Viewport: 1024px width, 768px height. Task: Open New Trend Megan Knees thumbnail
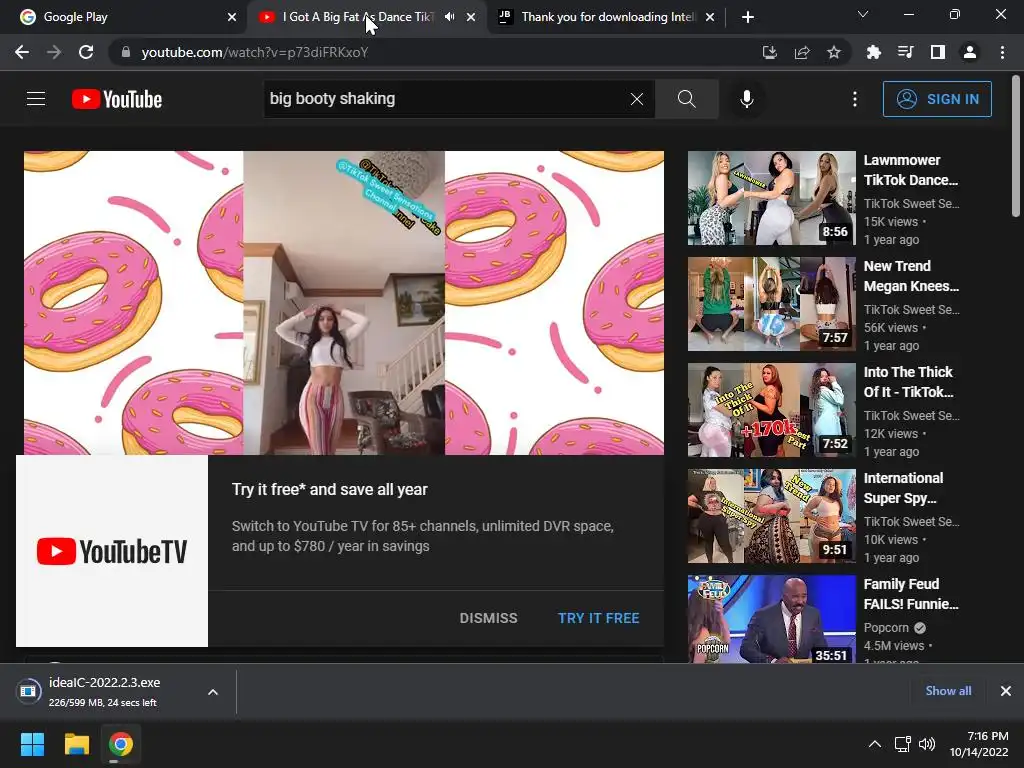coord(771,304)
